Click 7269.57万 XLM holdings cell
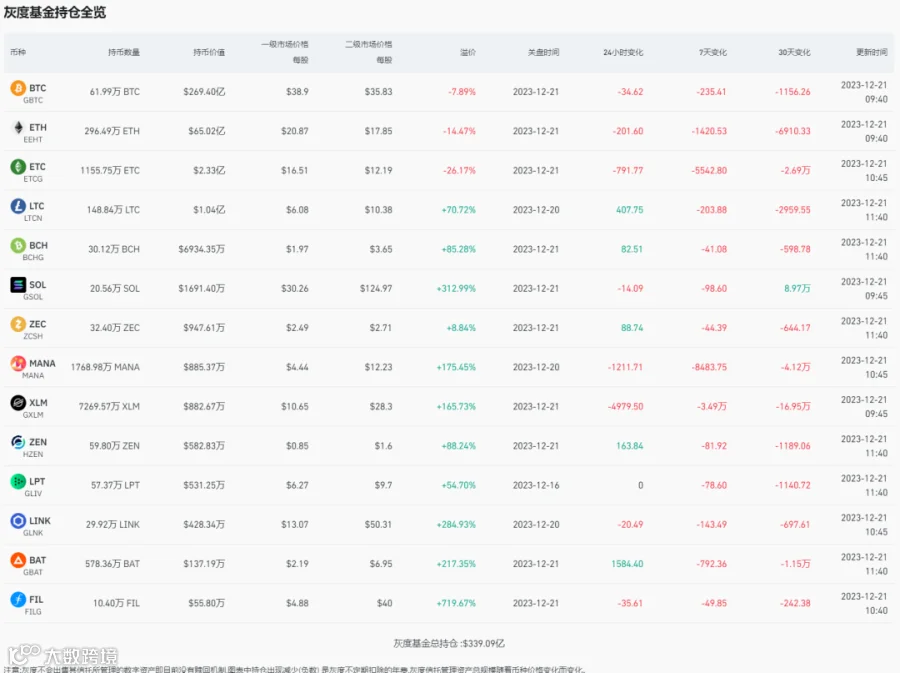 click(x=109, y=407)
